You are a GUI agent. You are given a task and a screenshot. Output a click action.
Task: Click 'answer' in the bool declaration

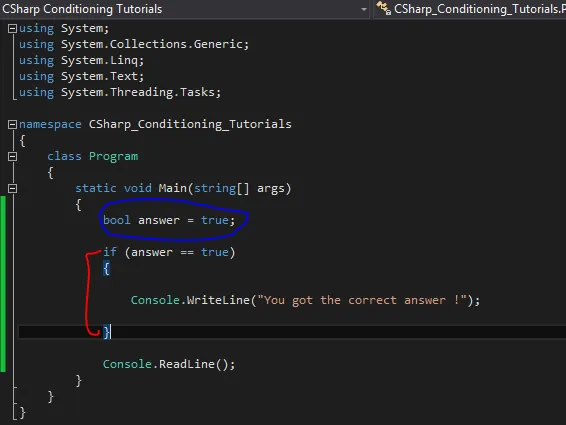tap(158, 221)
